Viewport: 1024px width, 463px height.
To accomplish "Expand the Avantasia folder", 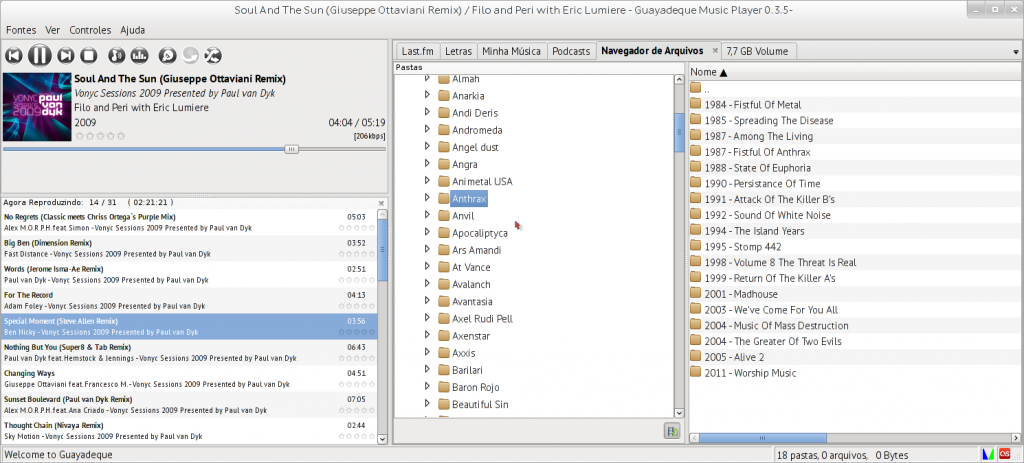I will pyautogui.click(x=427, y=300).
